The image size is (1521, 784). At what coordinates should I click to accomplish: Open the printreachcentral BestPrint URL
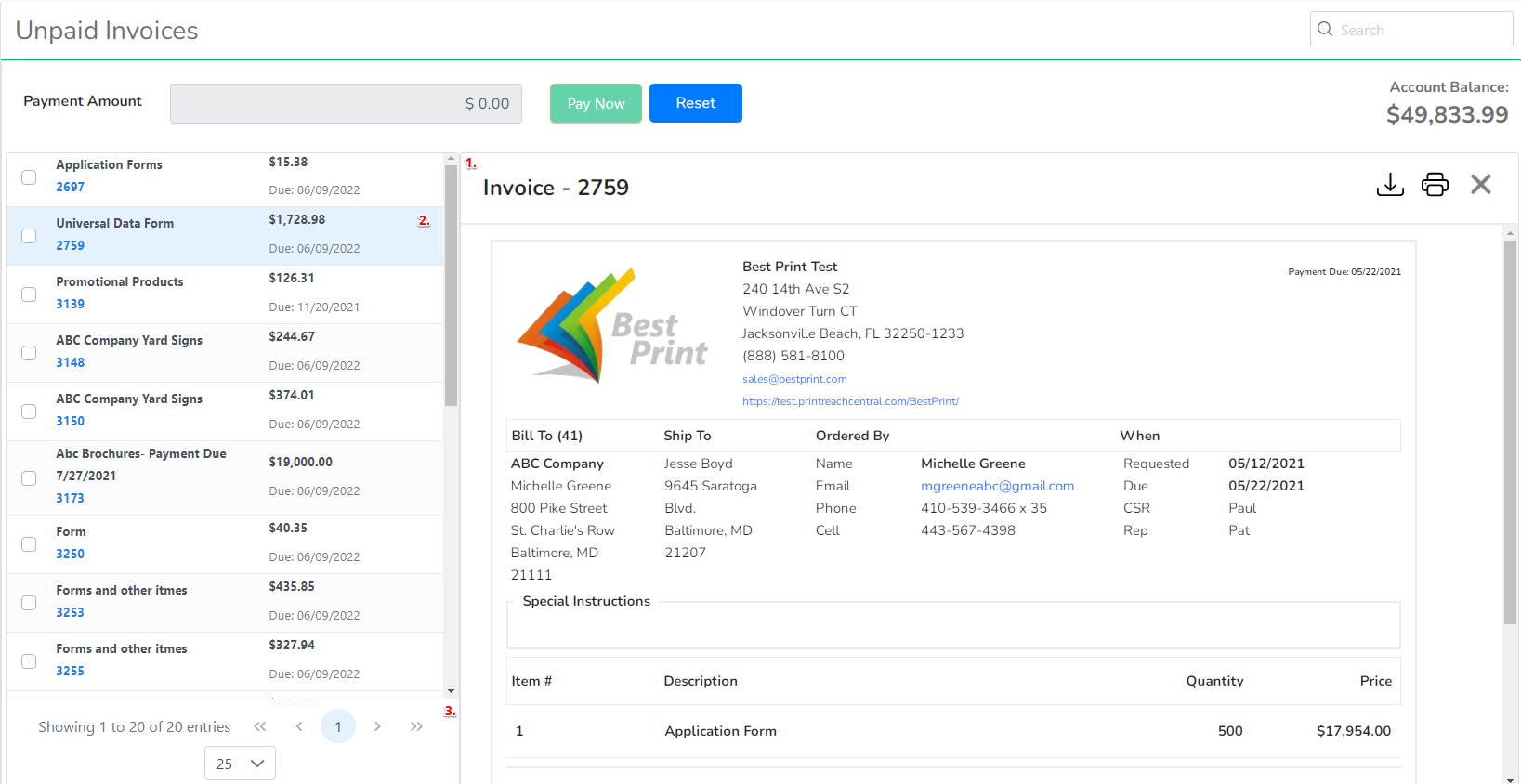(x=850, y=401)
